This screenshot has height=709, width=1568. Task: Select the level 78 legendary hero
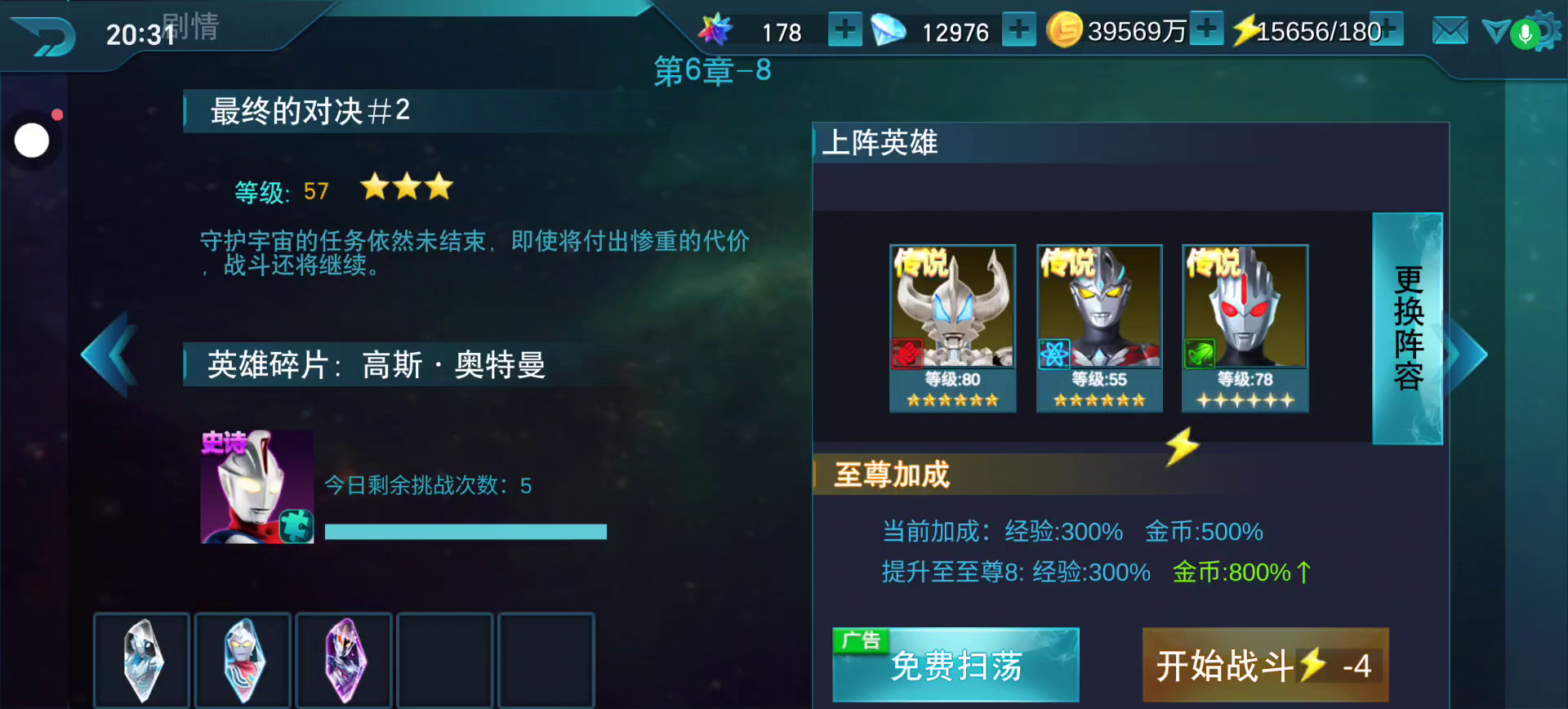(x=1245, y=328)
